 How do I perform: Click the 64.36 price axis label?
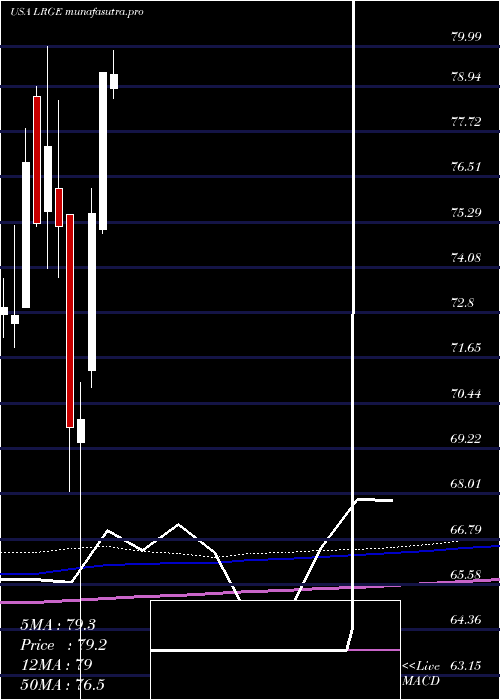pyautogui.click(x=466, y=621)
